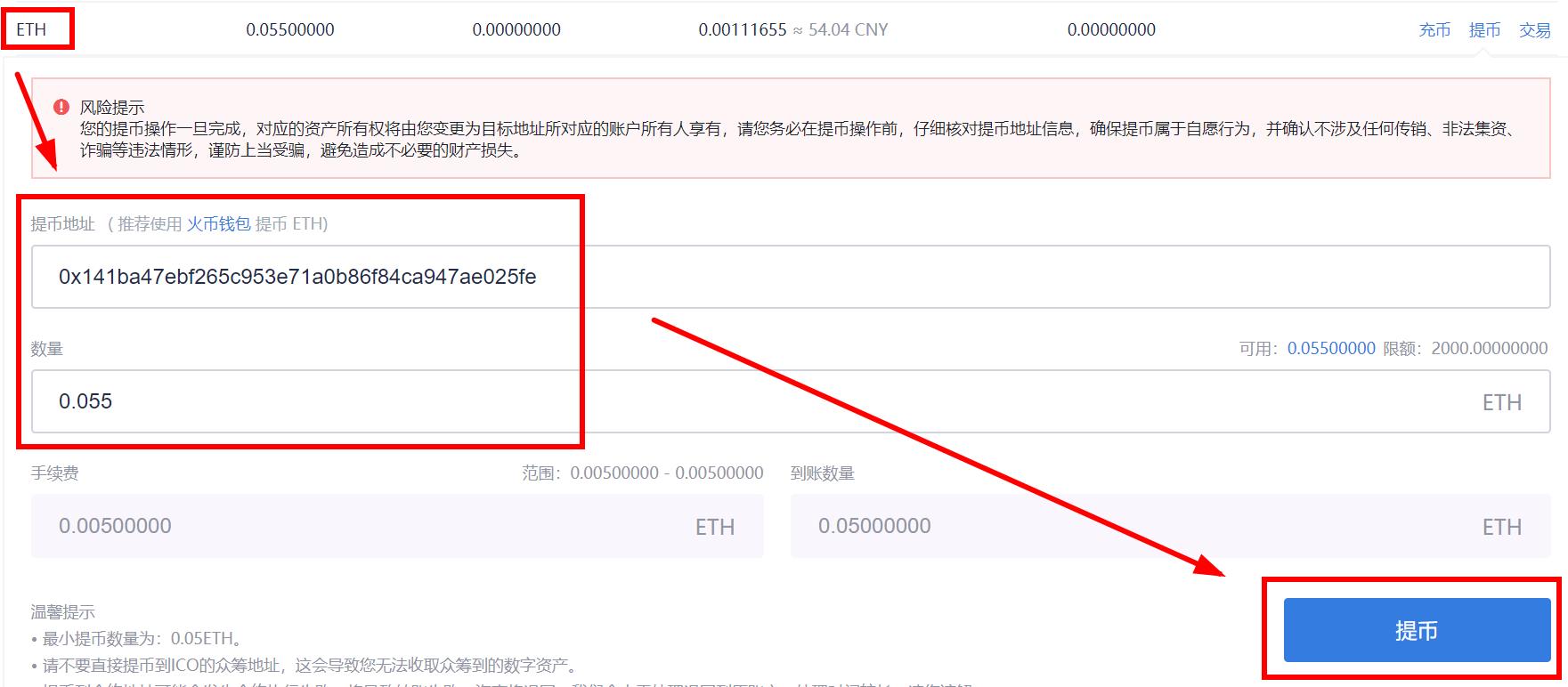Click the ETH unit label in amount field

1502,402
